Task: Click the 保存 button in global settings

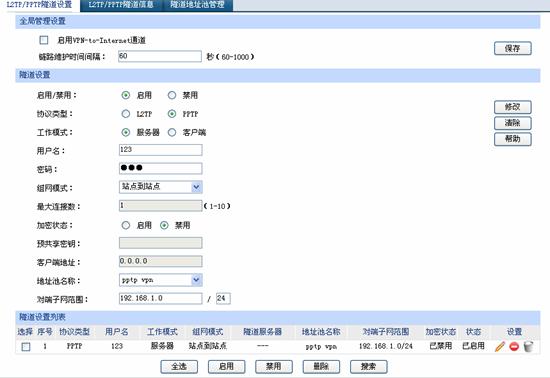Action: point(512,48)
